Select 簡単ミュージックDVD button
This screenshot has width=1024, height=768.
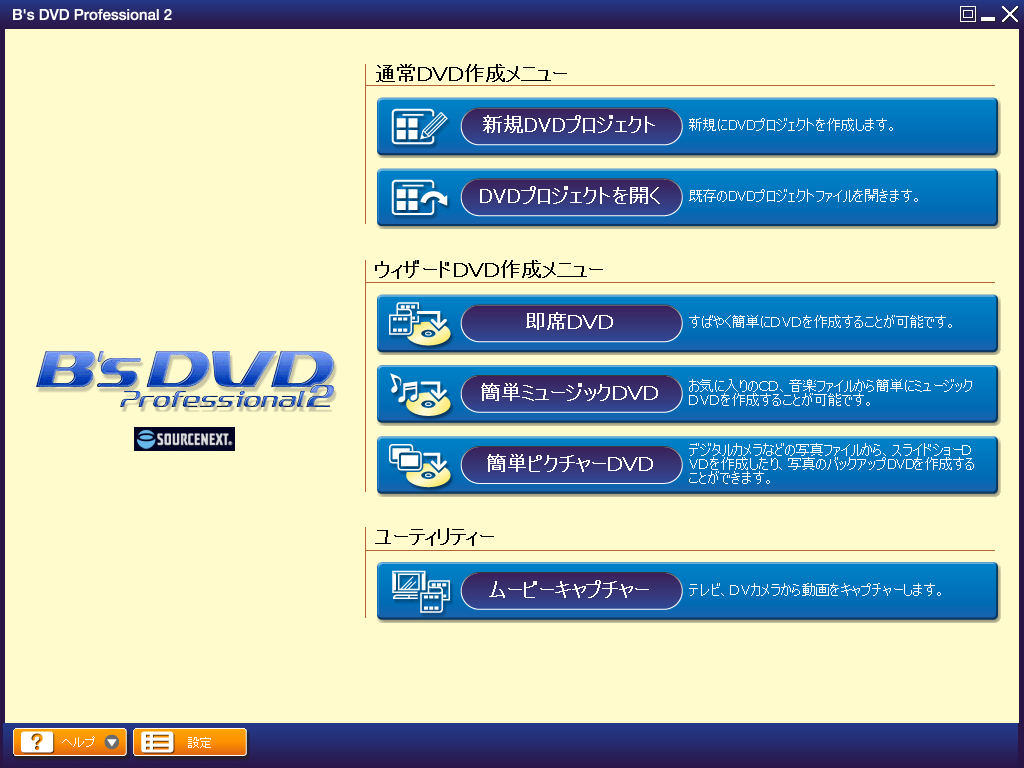tap(571, 394)
